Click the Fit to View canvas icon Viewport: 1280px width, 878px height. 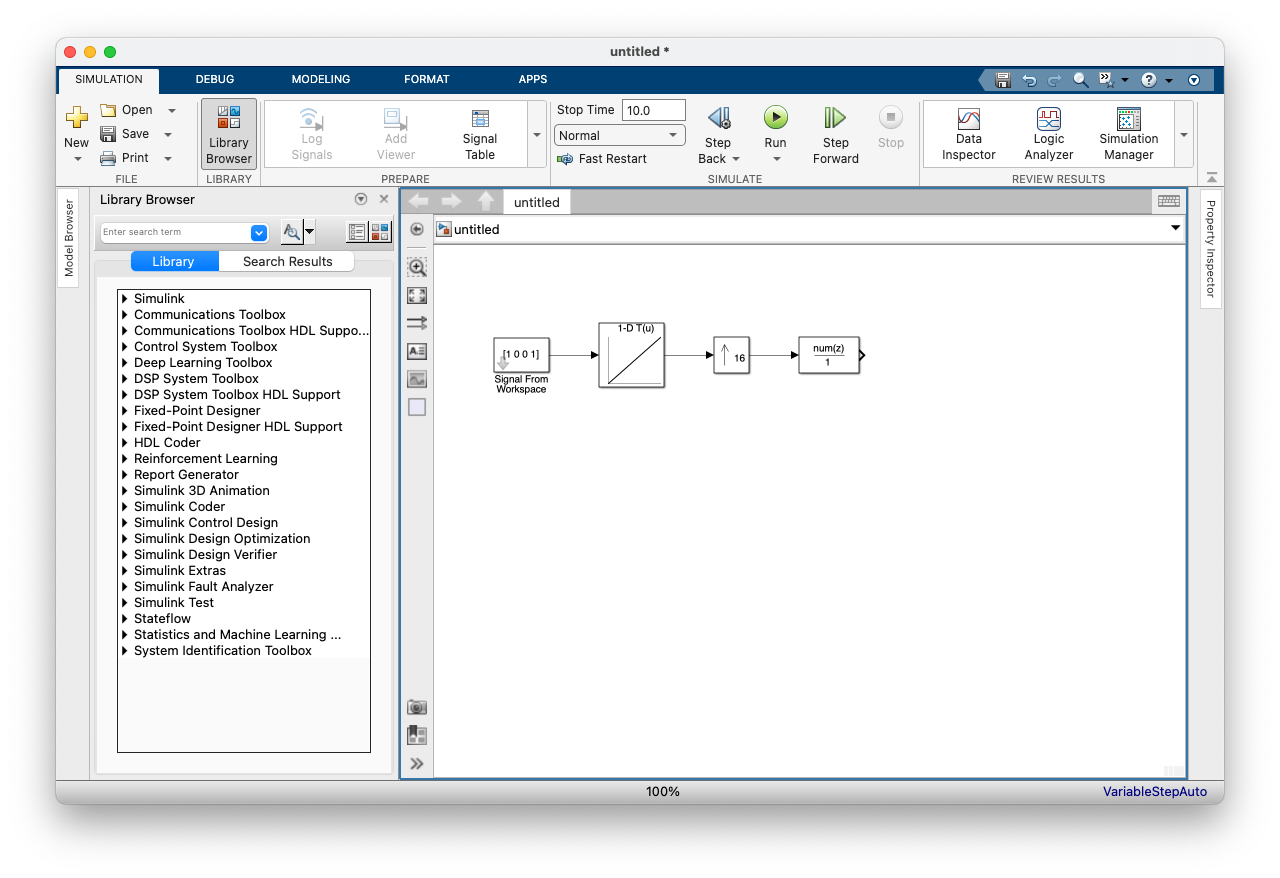pyautogui.click(x=417, y=295)
